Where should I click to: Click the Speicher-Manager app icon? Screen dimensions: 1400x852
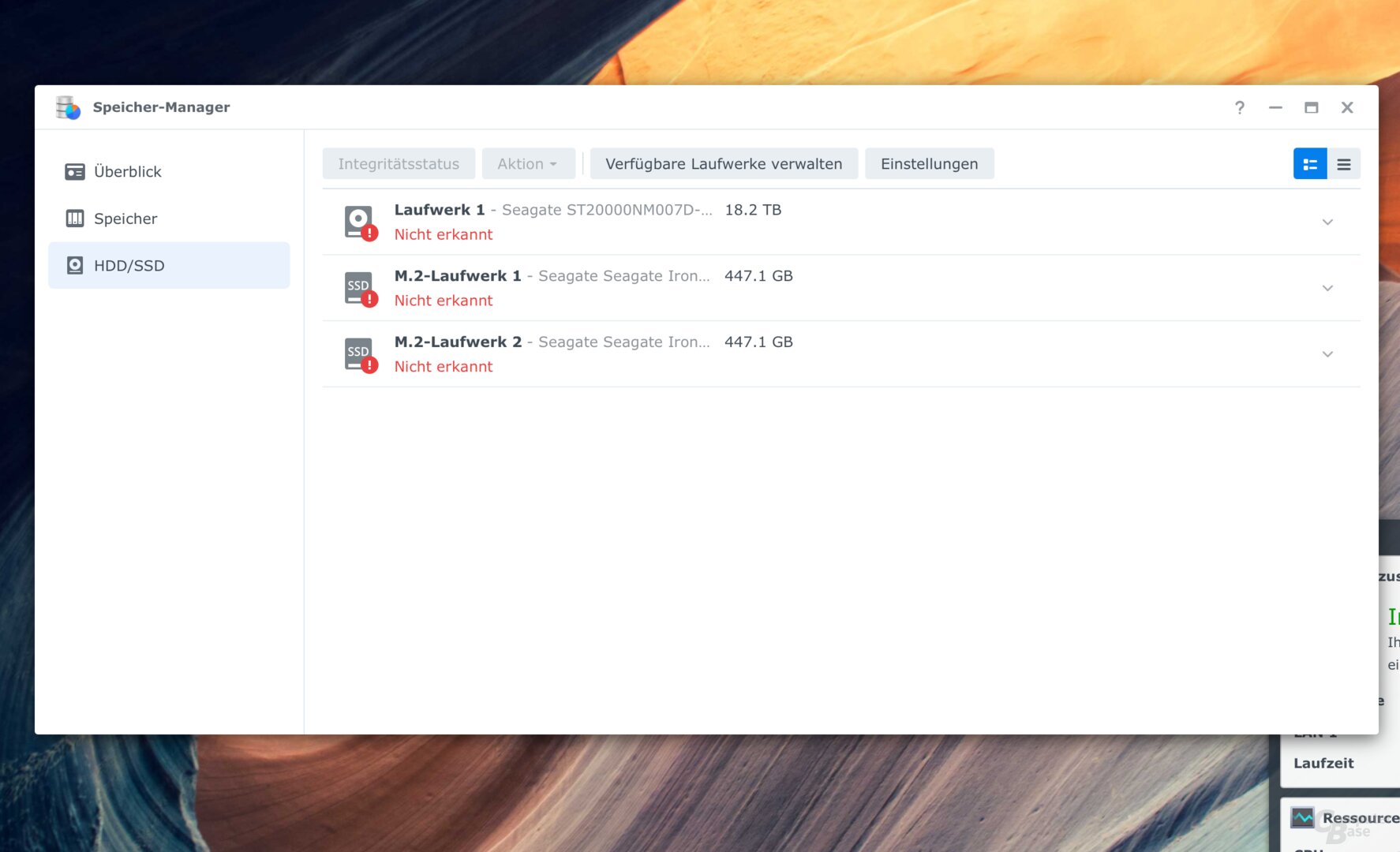(68, 107)
